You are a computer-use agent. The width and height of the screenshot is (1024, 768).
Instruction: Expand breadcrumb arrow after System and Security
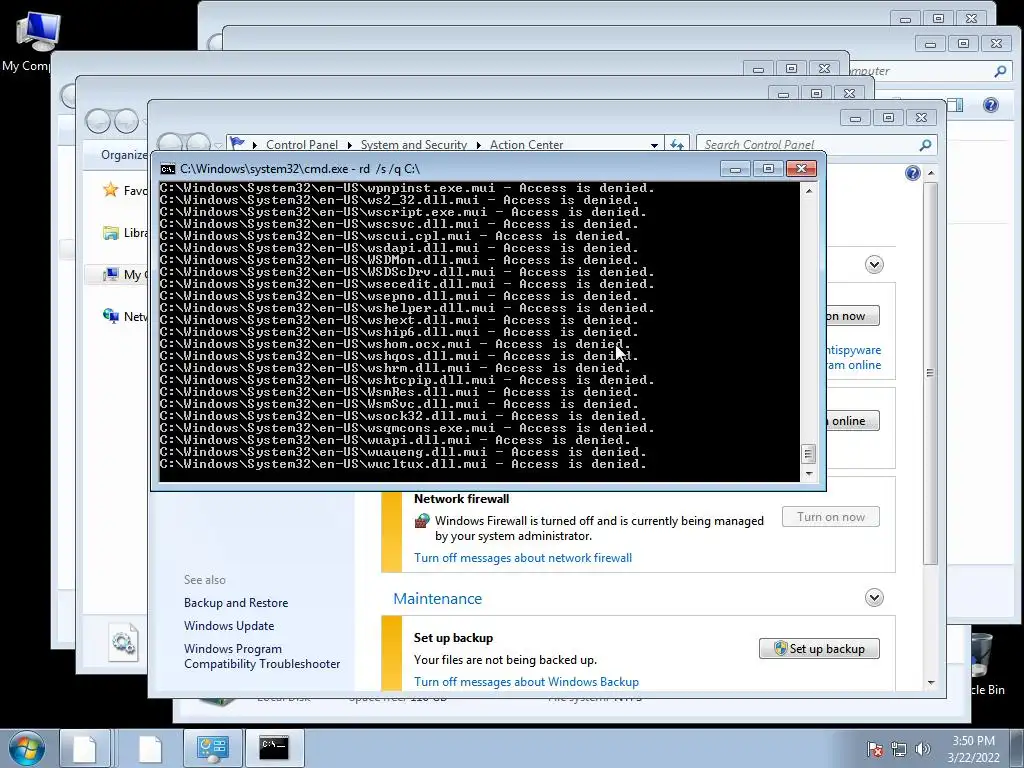479,145
